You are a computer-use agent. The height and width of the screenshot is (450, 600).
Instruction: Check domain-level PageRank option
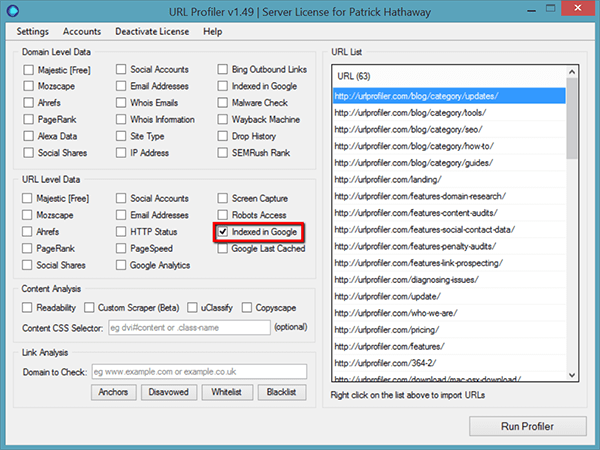coord(28,119)
